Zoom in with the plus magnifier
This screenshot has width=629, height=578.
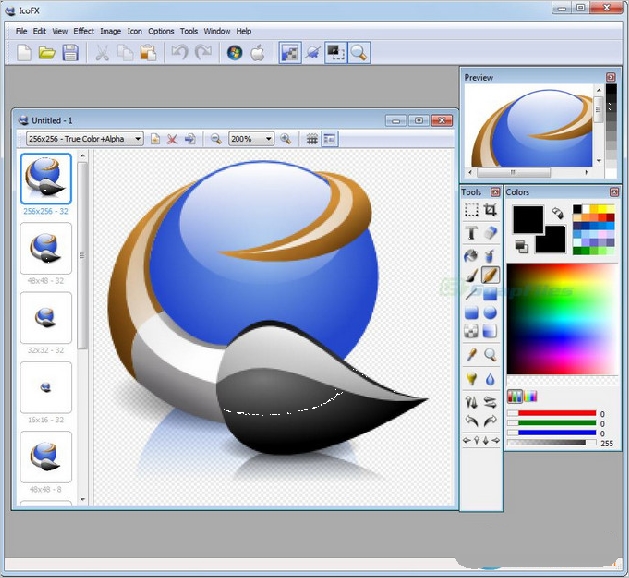click(x=286, y=139)
